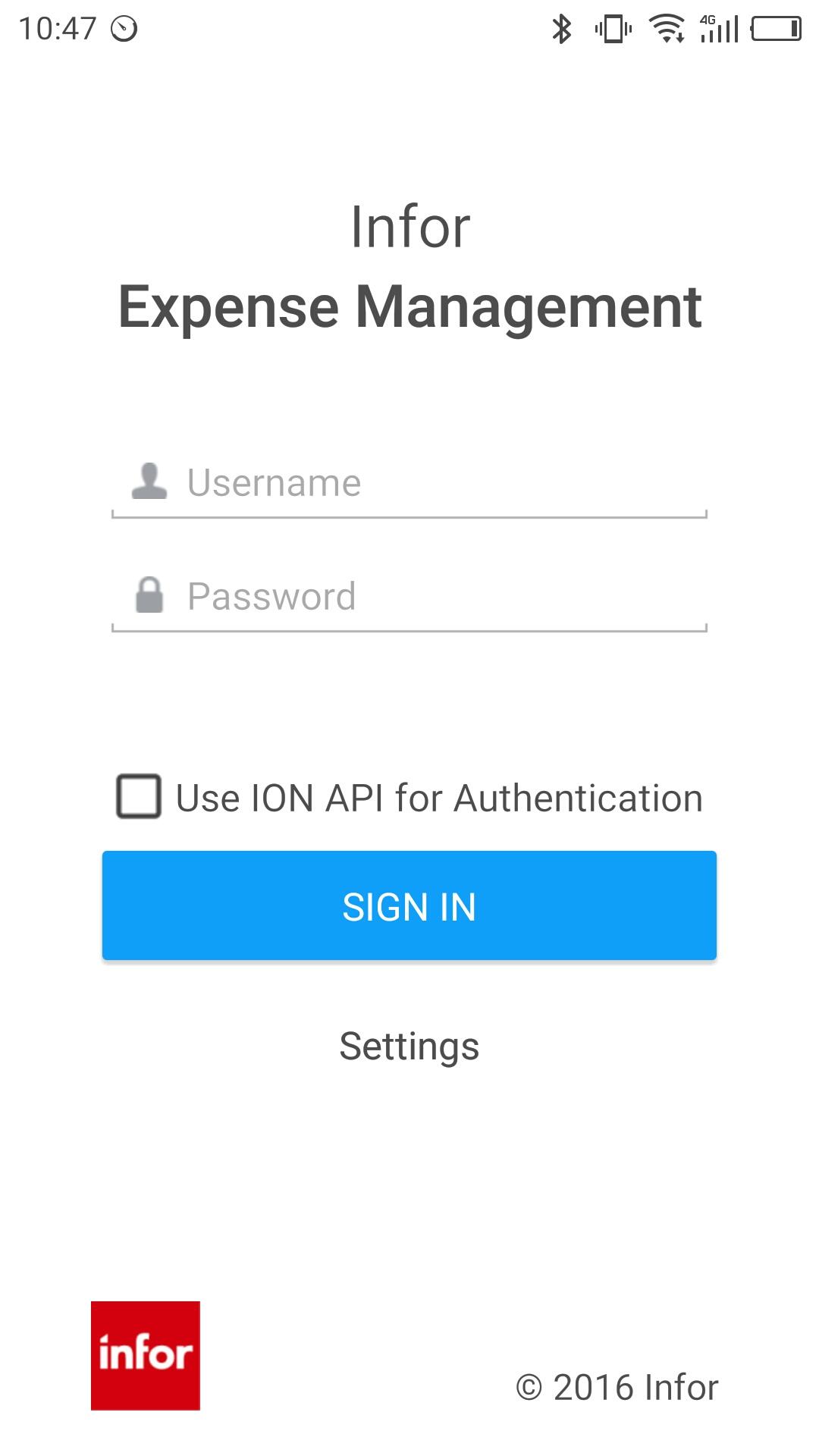Image resolution: width=819 pixels, height=1456 pixels.
Task: Click the padlock icon beside Password
Action: (x=149, y=595)
